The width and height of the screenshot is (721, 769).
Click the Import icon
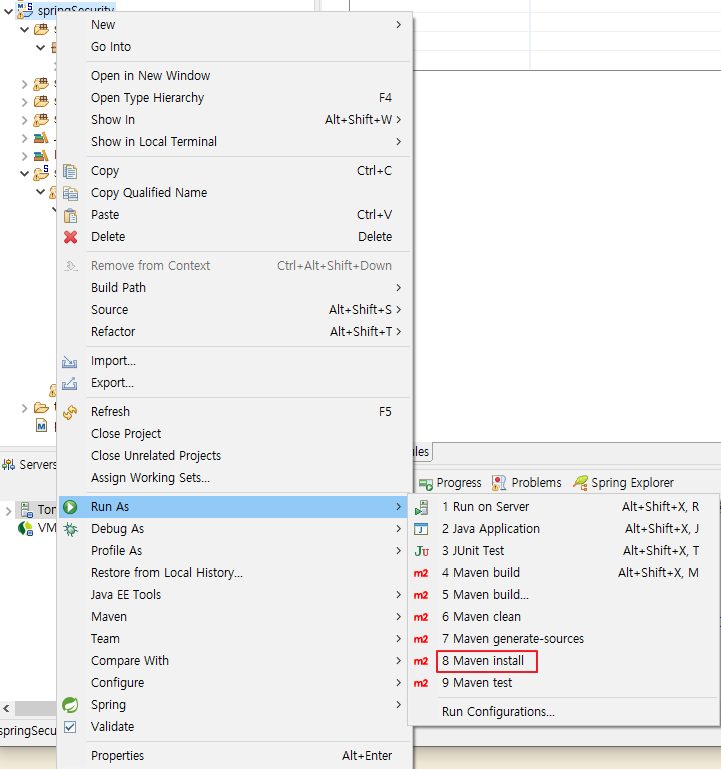tap(70, 362)
